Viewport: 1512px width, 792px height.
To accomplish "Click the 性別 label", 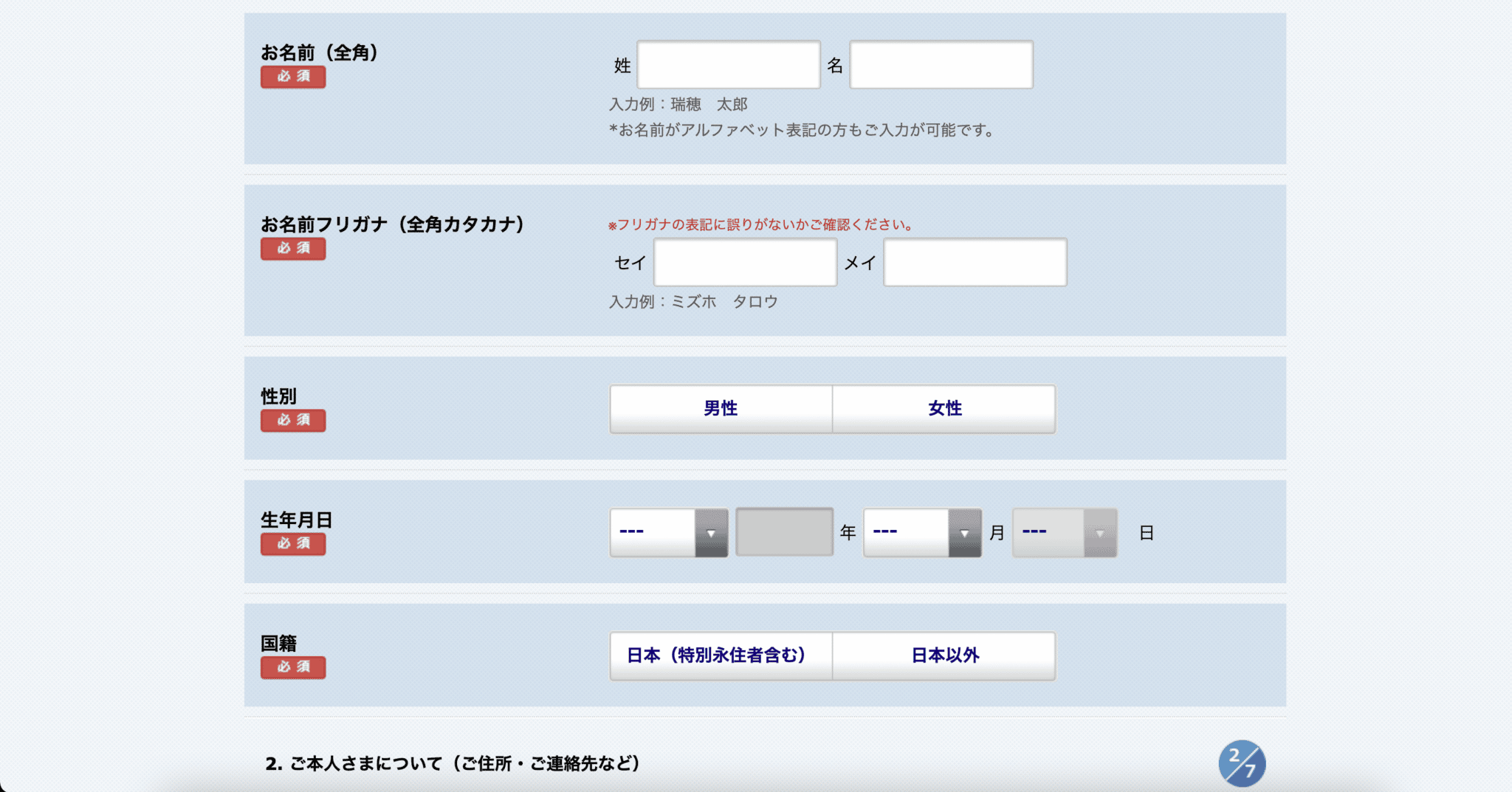I will click(x=279, y=396).
